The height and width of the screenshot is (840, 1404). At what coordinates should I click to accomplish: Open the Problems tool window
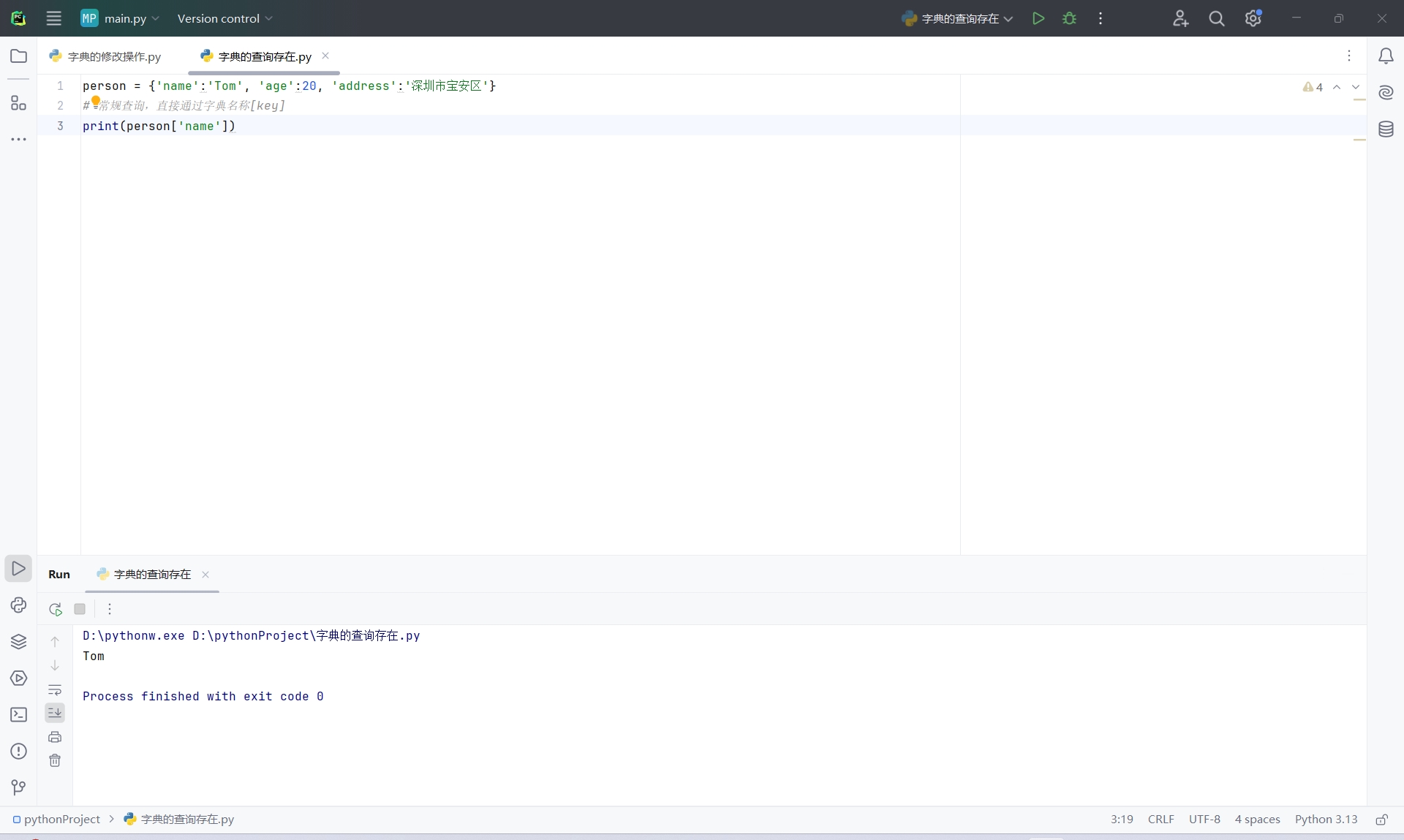click(18, 752)
